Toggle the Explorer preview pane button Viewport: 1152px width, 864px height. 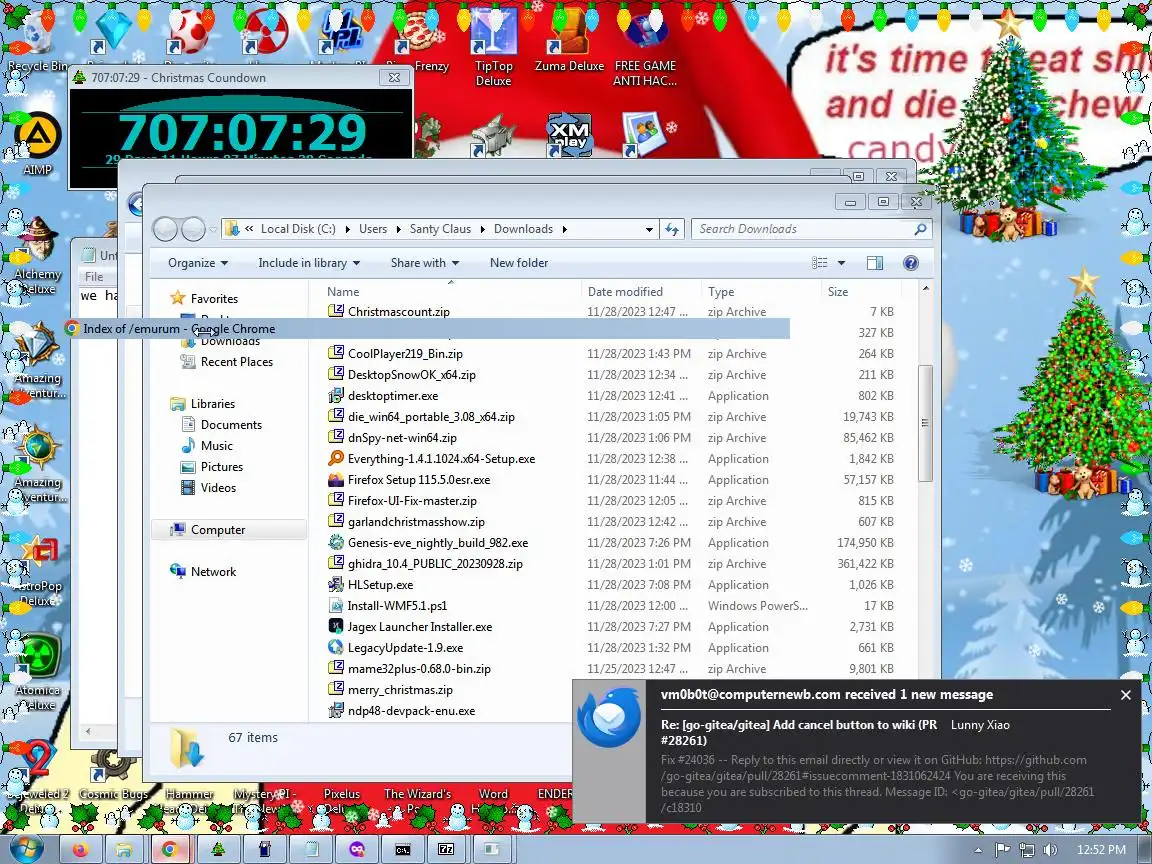click(874, 263)
